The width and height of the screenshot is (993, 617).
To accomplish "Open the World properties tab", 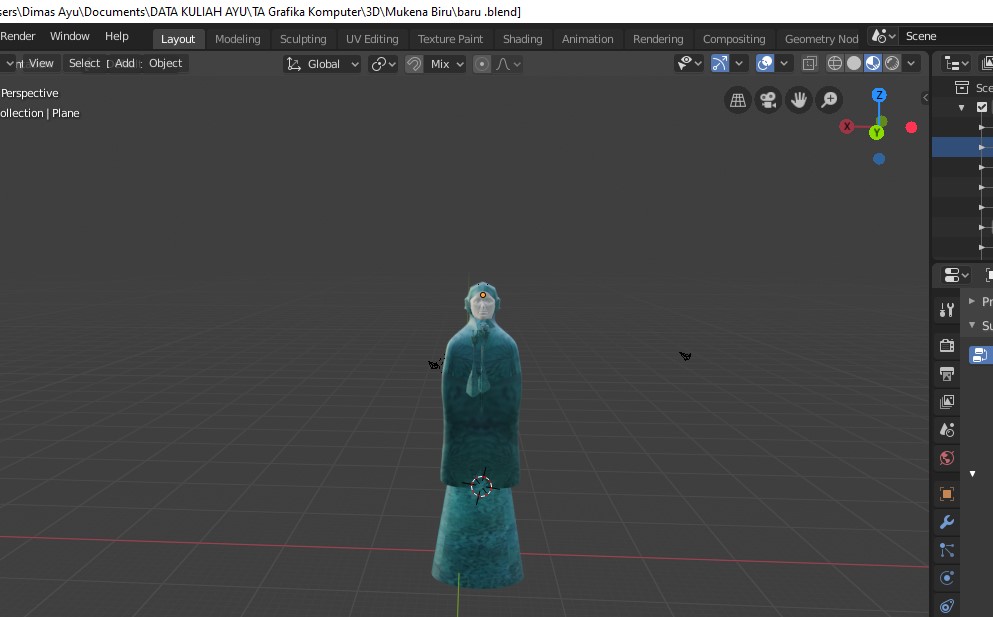I will pos(946,458).
